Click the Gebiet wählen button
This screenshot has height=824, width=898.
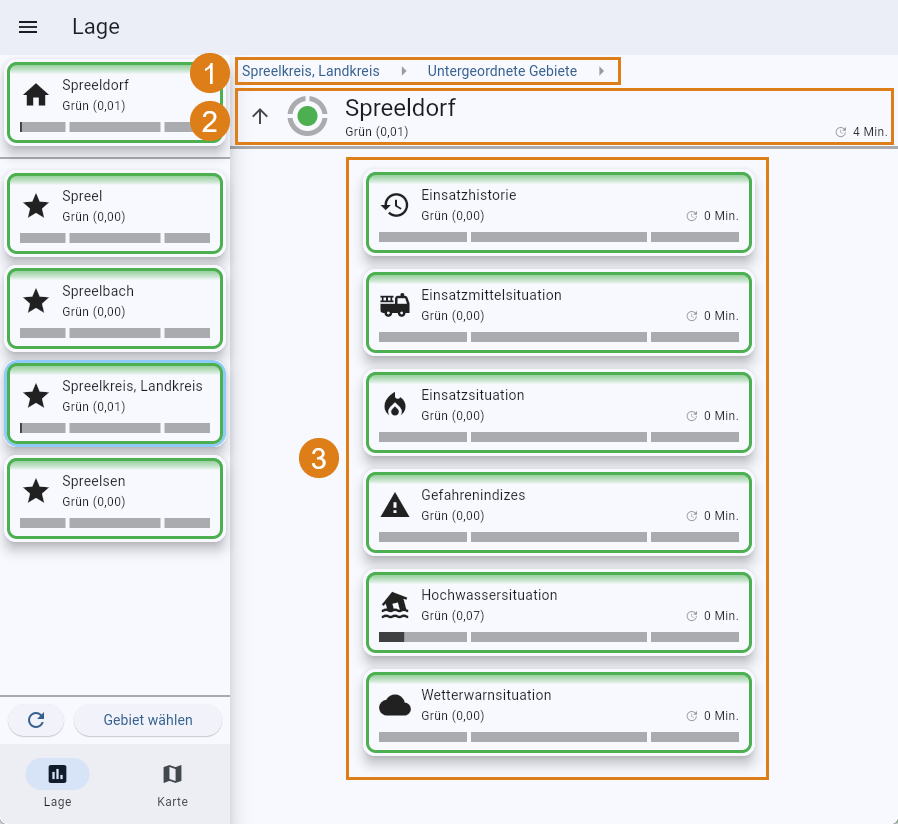(x=148, y=720)
